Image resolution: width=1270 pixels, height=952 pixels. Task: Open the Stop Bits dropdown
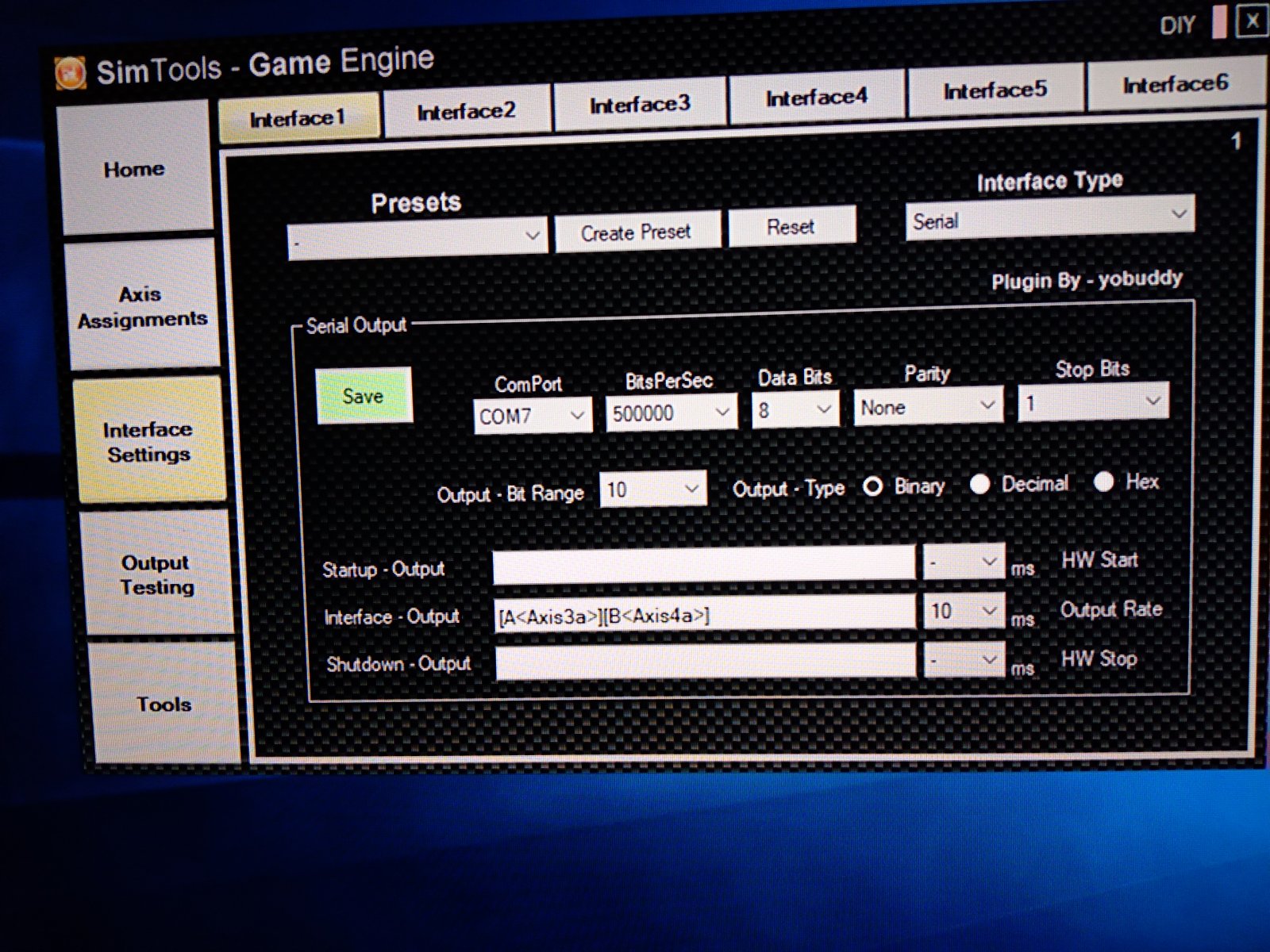pyautogui.click(x=1093, y=402)
